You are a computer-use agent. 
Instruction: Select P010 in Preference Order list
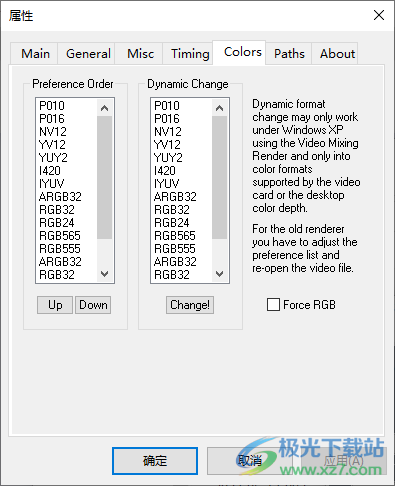tap(66, 106)
